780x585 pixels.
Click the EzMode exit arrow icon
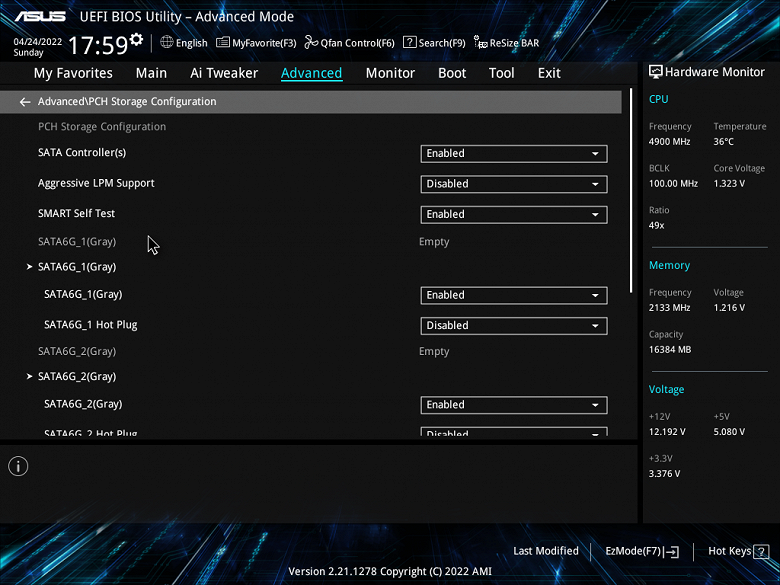click(671, 551)
